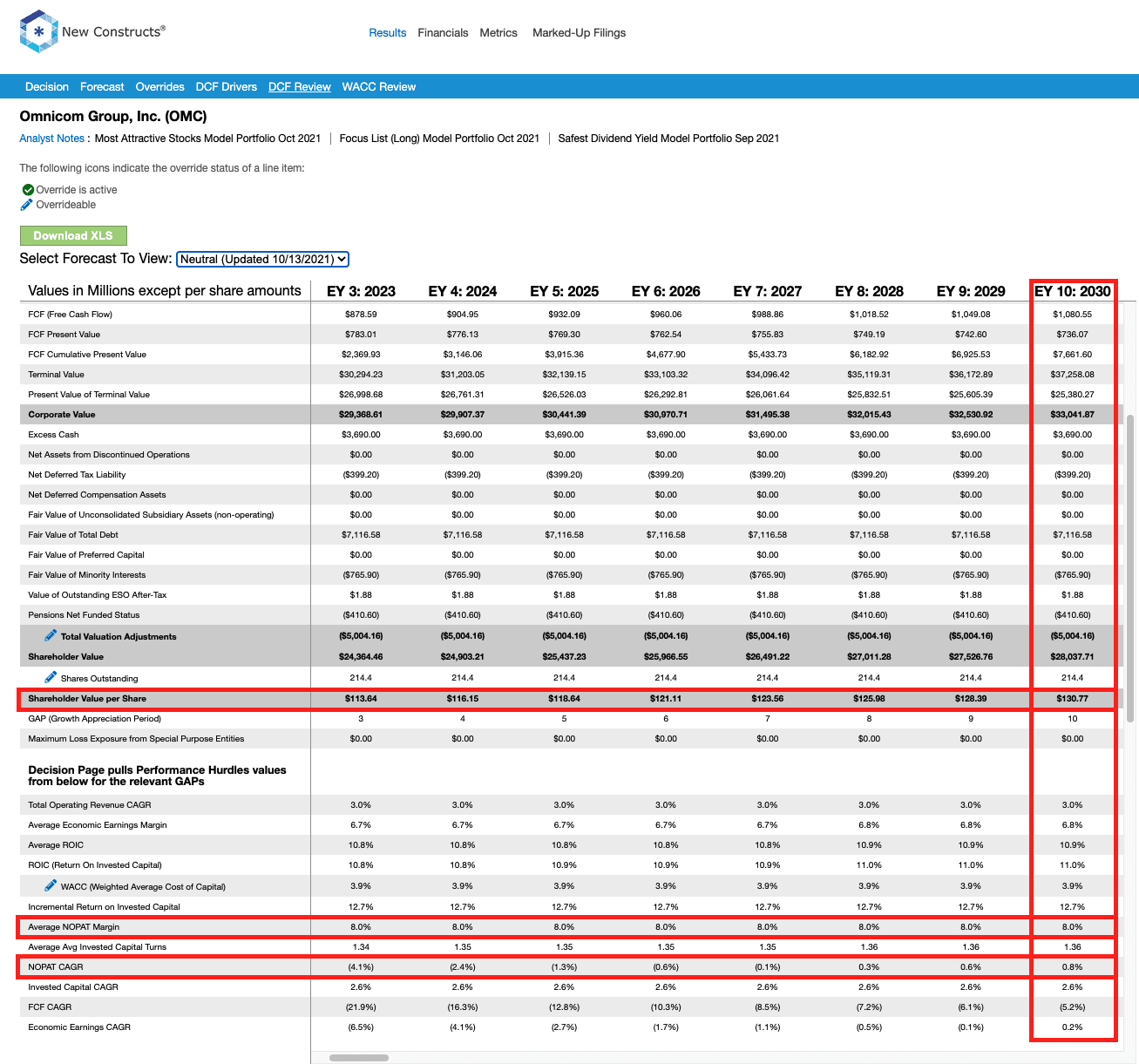
Task: Open the Analyst Notes link
Action: tap(52, 139)
